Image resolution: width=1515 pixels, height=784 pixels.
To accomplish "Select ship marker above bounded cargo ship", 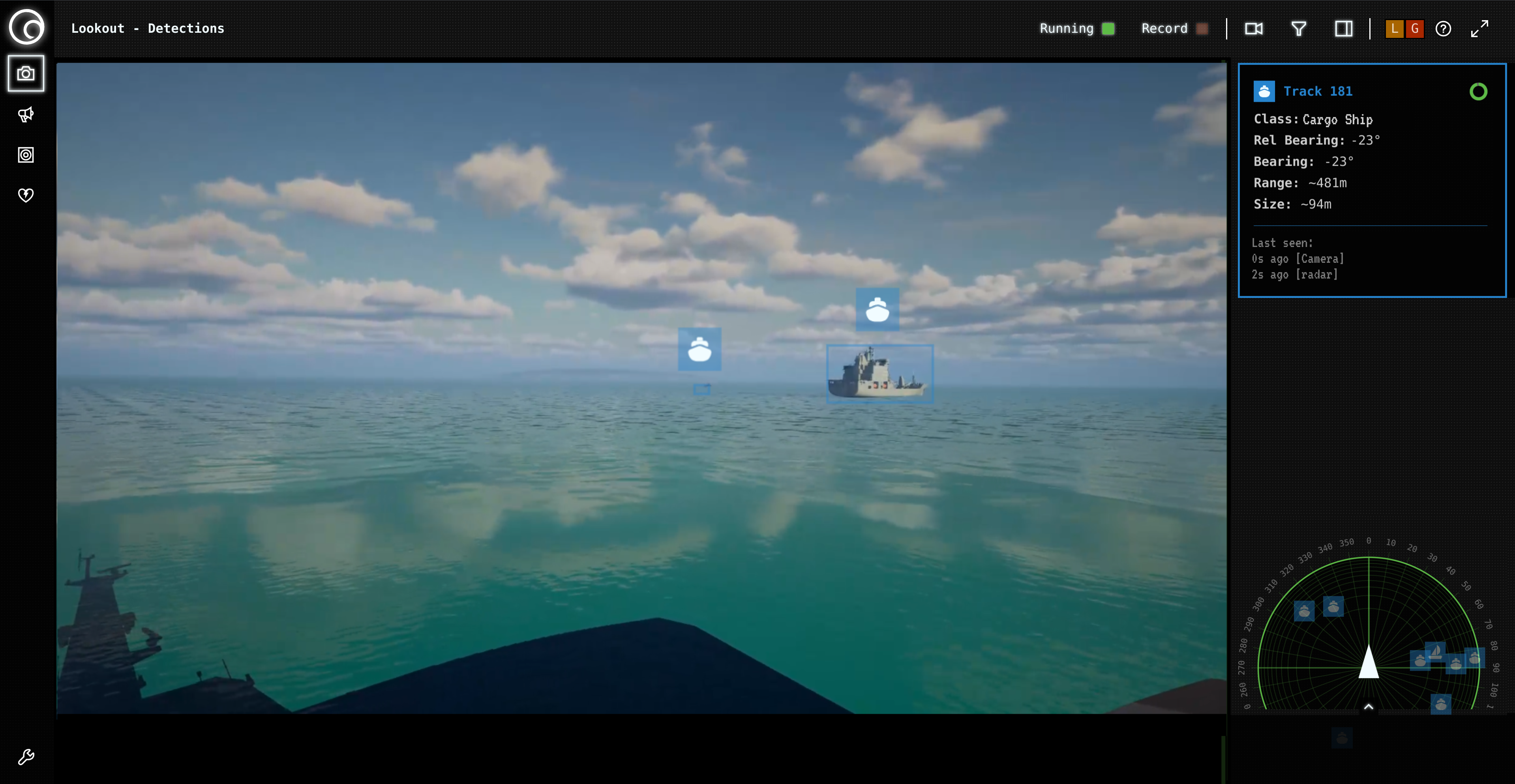I will [x=877, y=309].
